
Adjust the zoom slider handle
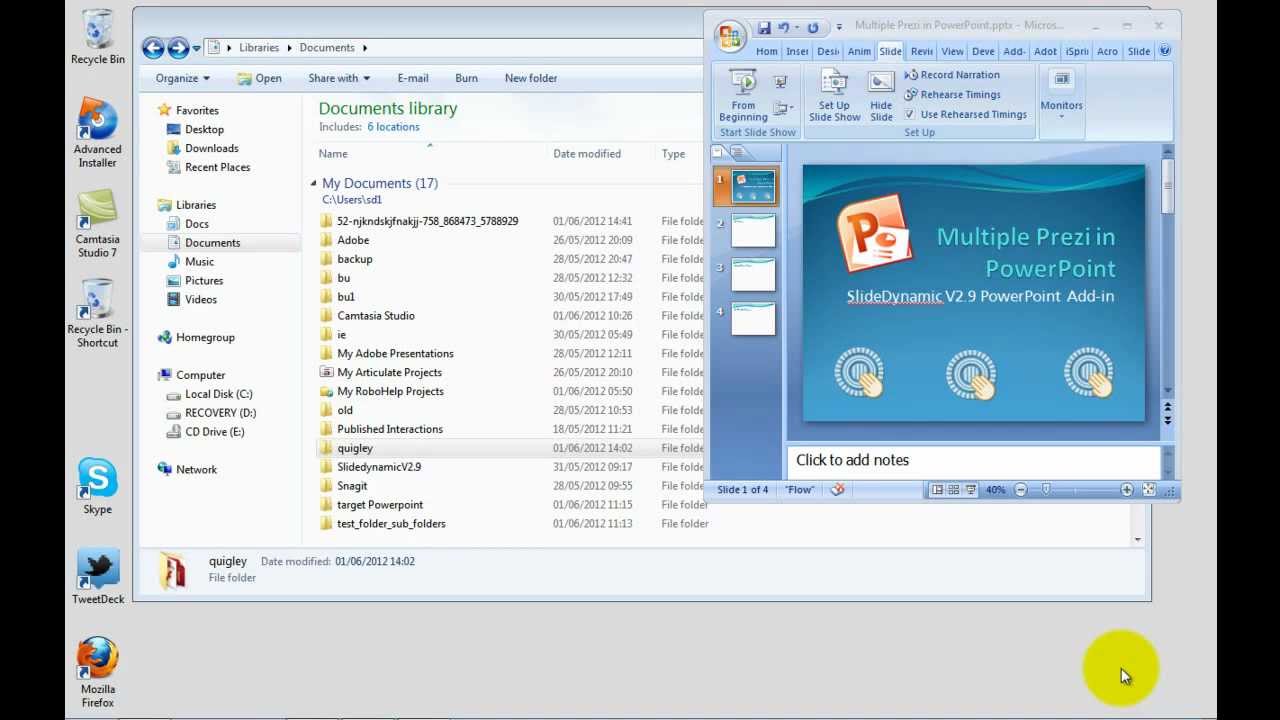1046,489
